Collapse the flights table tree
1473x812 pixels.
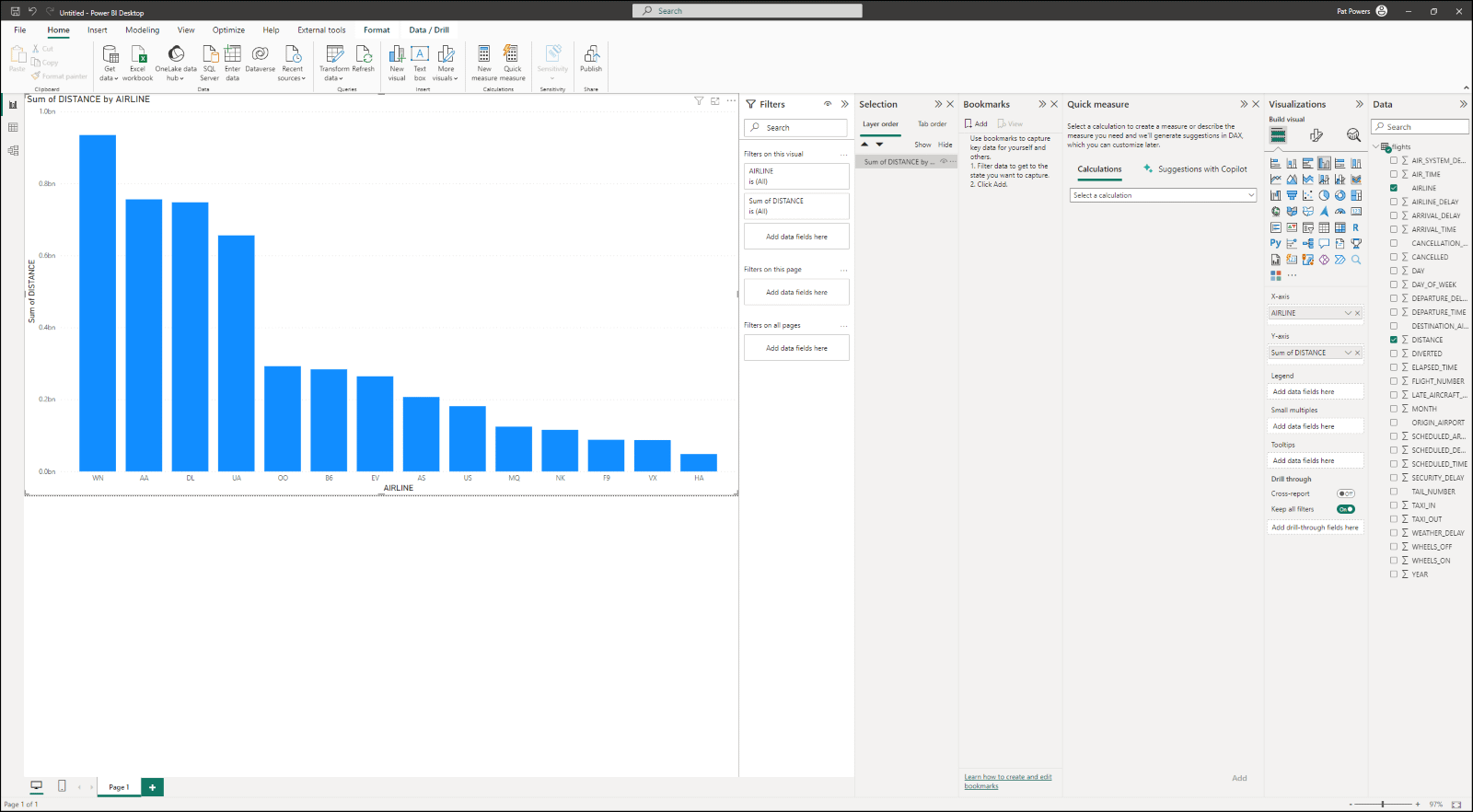[1376, 146]
